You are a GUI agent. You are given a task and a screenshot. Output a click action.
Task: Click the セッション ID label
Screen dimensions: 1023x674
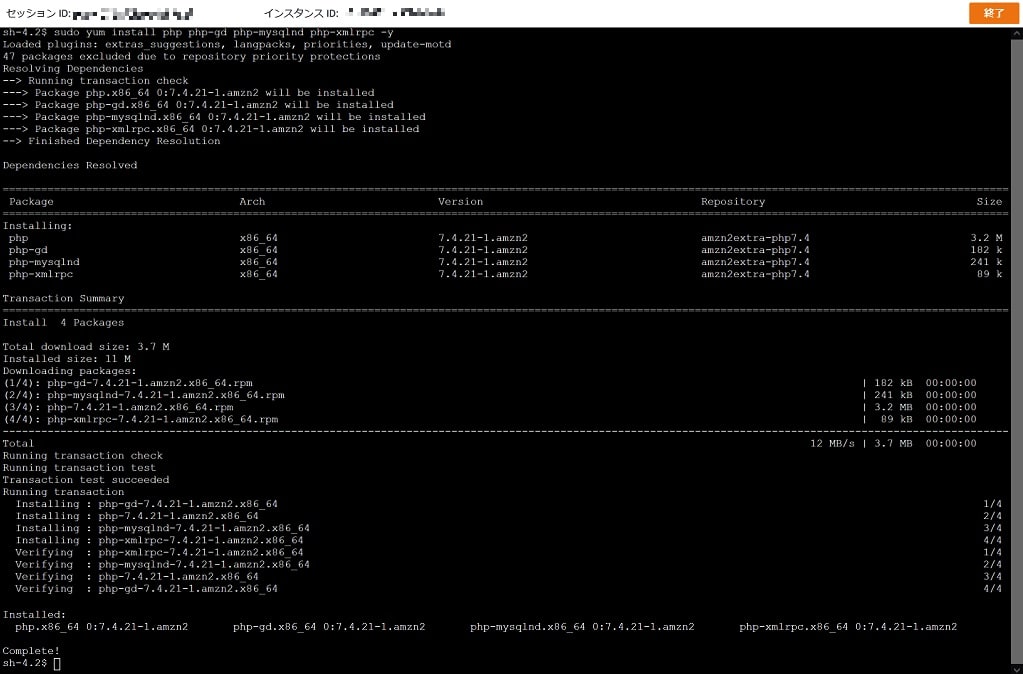tap(37, 13)
